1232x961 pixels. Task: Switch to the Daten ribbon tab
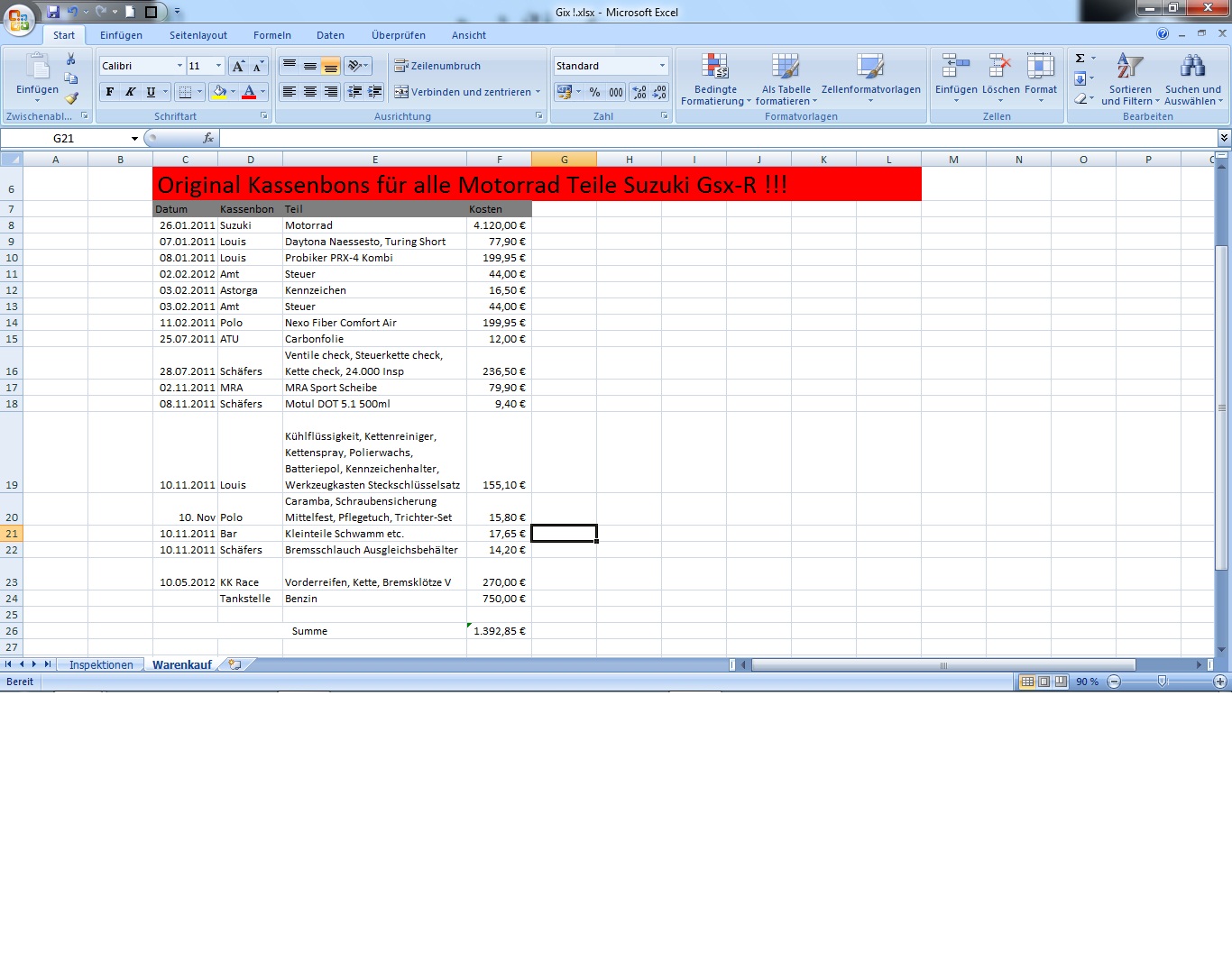[330, 35]
